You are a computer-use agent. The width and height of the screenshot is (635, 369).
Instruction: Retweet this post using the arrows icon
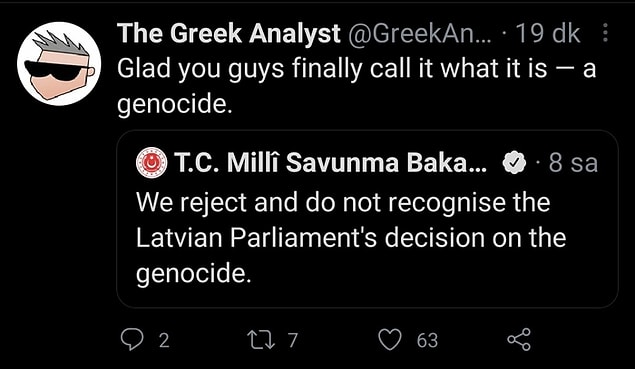[262, 339]
